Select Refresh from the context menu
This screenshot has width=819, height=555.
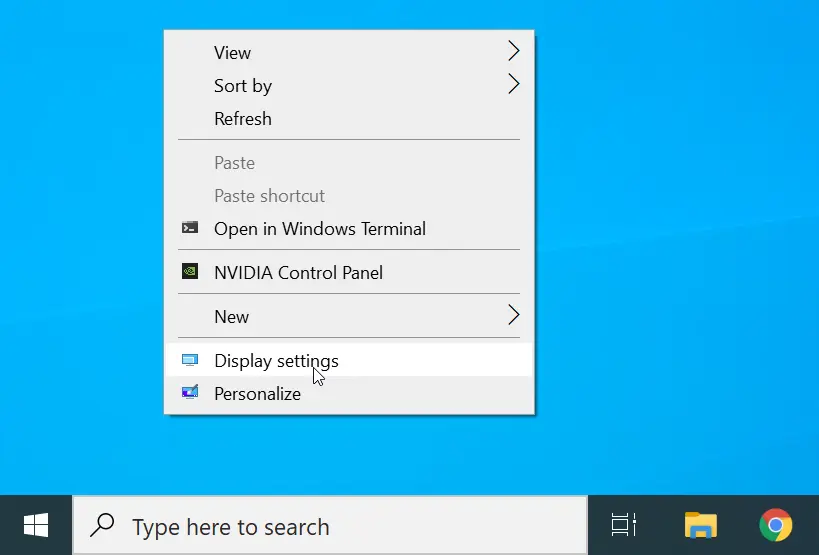[x=243, y=118]
